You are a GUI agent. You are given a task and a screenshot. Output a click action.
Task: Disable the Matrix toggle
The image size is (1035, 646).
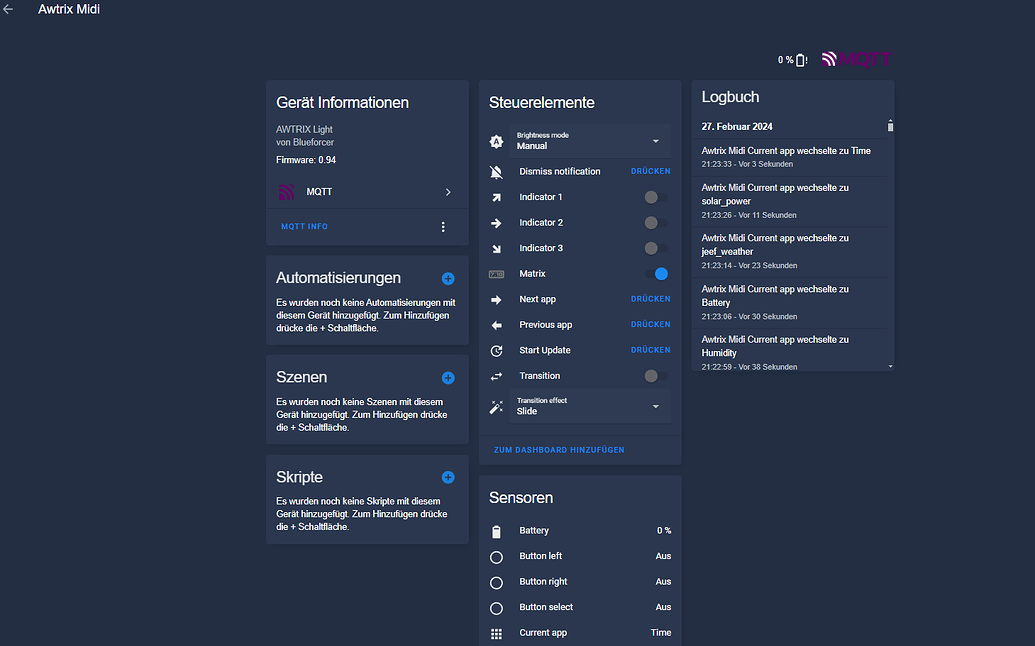click(x=659, y=273)
